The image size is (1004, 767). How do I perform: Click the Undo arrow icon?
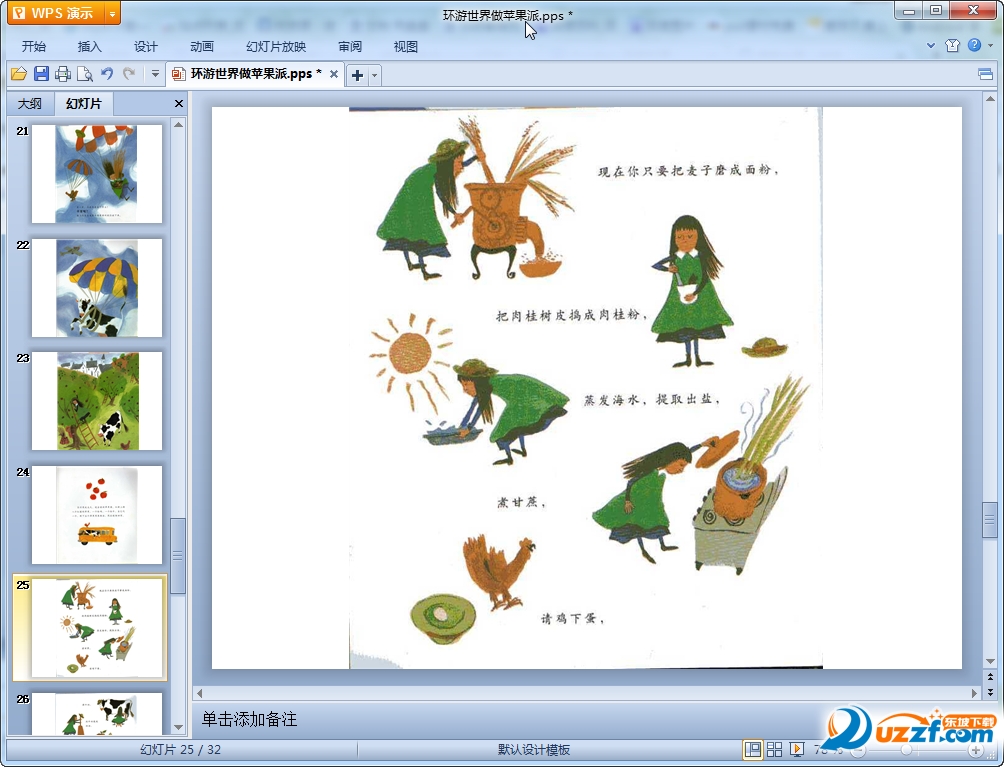pyautogui.click(x=107, y=74)
